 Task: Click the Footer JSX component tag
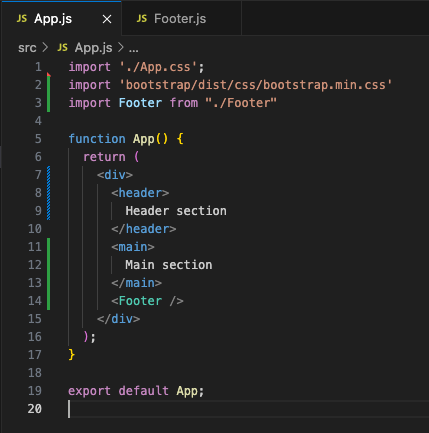[140, 301]
